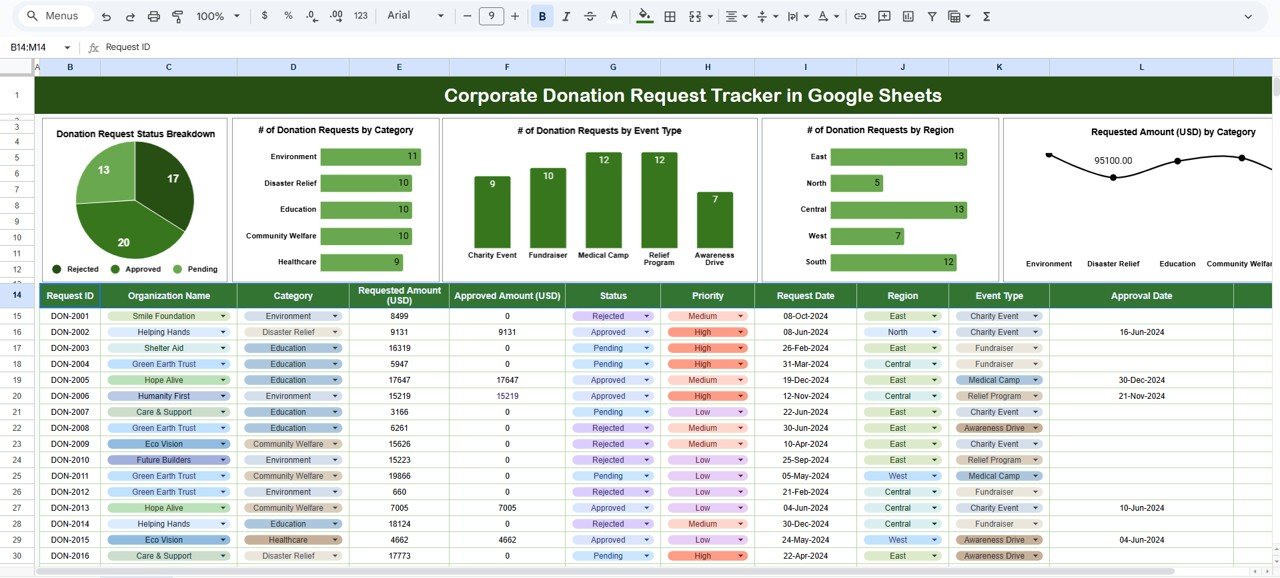Open the fill color picker
This screenshot has width=1280, height=578.
644,16
